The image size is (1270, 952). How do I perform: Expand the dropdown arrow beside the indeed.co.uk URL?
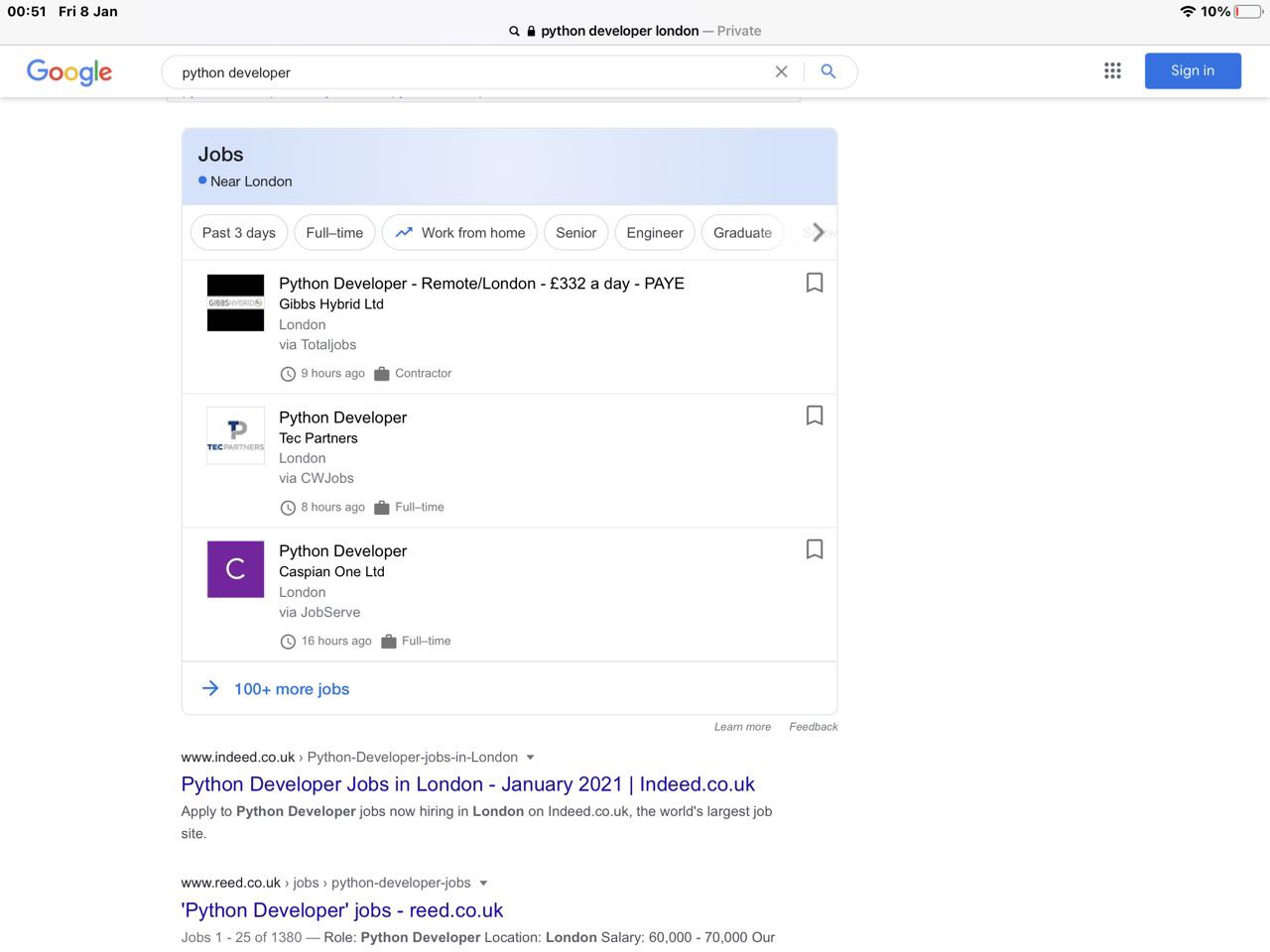coord(530,758)
